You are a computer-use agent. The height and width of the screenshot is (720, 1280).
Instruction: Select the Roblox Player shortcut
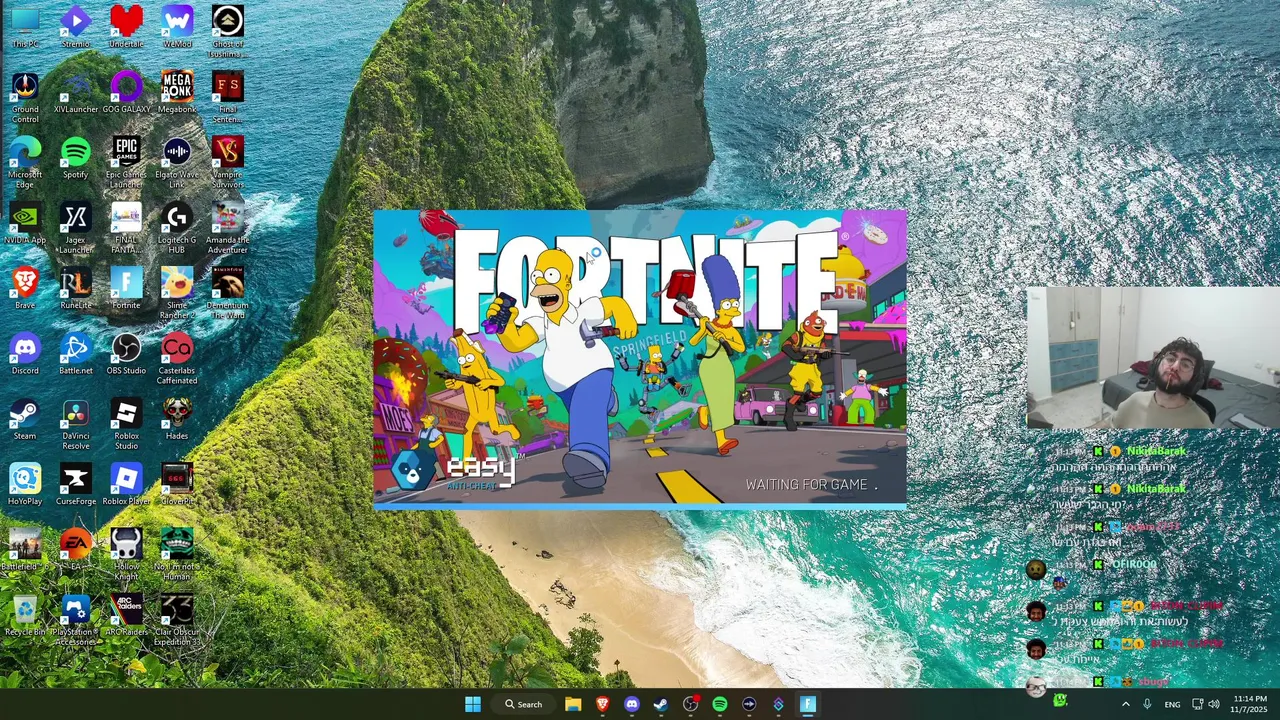coord(126,484)
